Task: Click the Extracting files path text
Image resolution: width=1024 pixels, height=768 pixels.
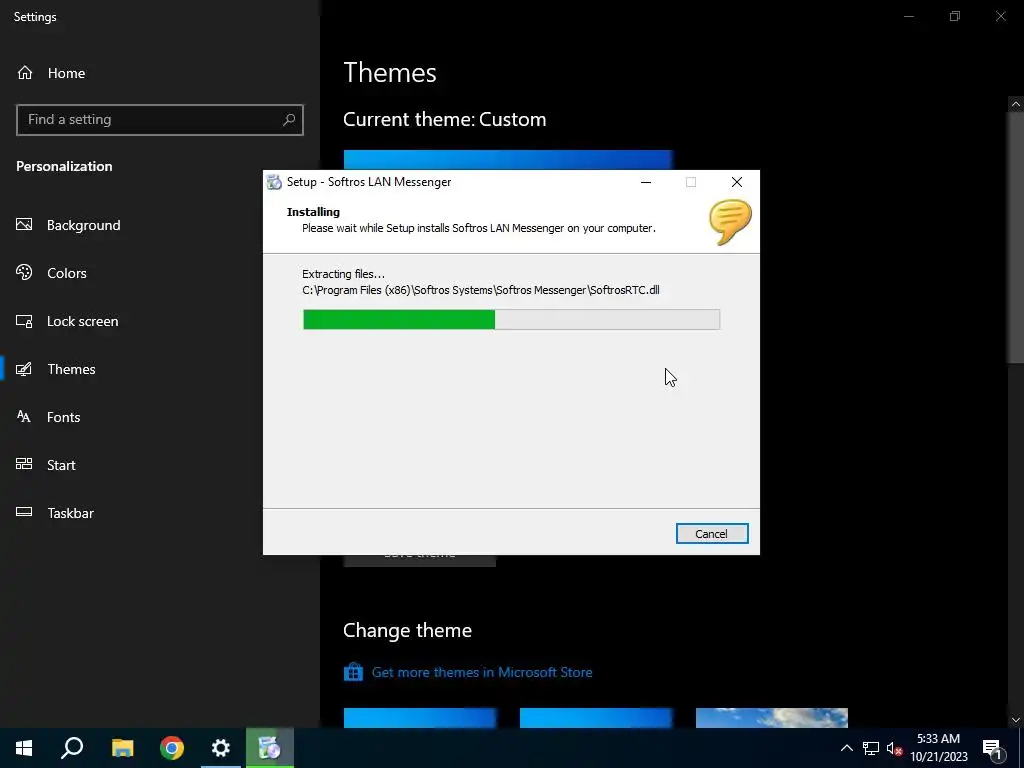Action: click(x=481, y=290)
